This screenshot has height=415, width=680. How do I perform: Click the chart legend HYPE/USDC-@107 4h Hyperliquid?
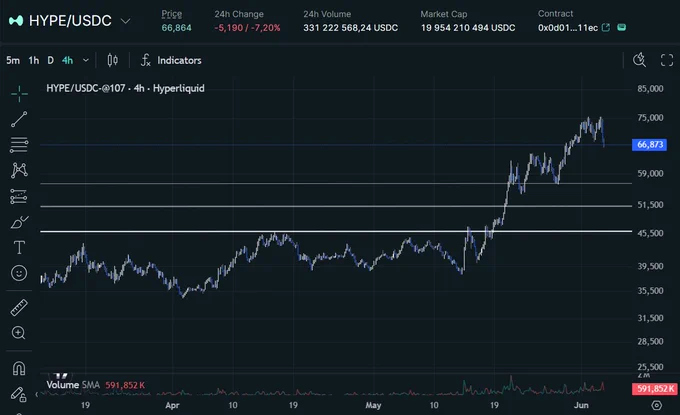coord(125,88)
